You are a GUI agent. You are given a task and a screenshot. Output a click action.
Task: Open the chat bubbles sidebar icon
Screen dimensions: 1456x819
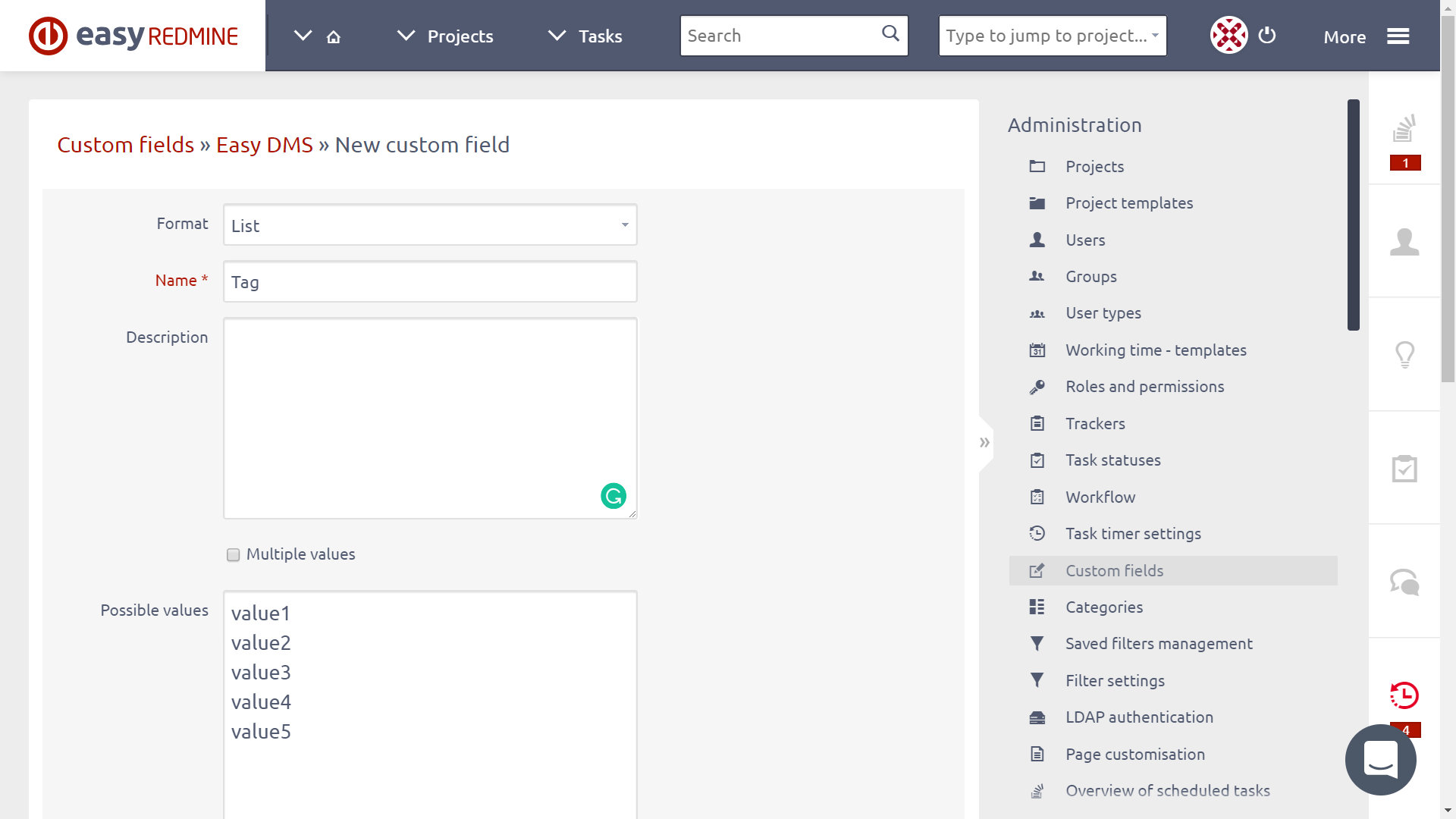pyautogui.click(x=1404, y=582)
